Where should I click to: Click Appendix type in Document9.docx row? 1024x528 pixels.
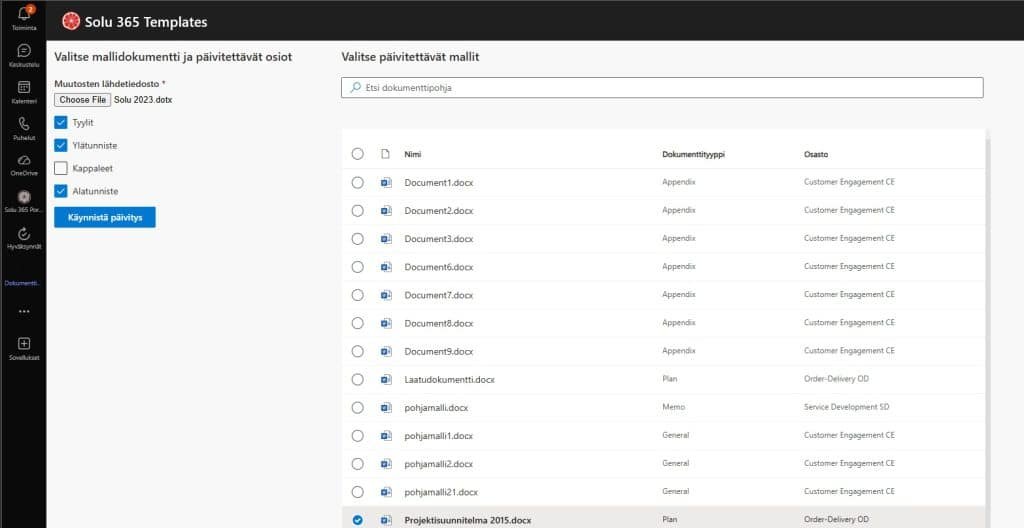(x=679, y=351)
